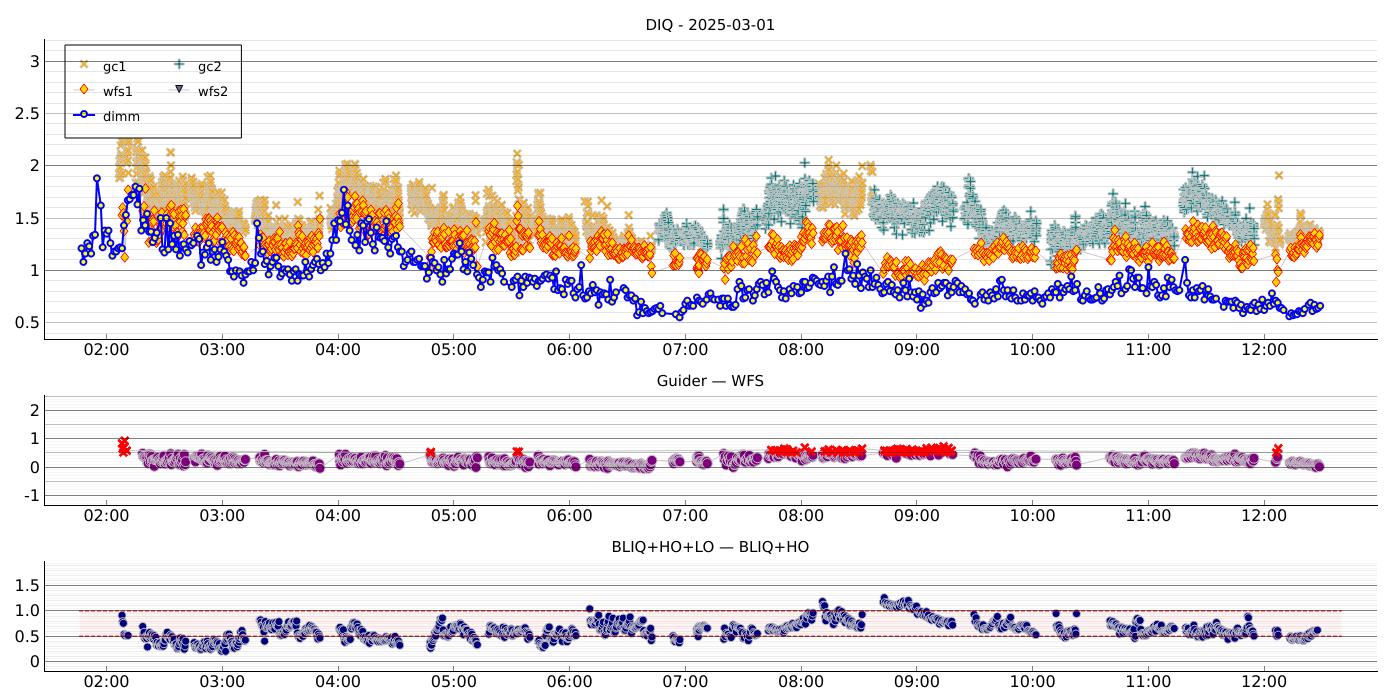Image resolution: width=1400 pixels, height=700 pixels.
Task: Click the 10:00 tick label under BLIQ plot
Action: point(1032,682)
